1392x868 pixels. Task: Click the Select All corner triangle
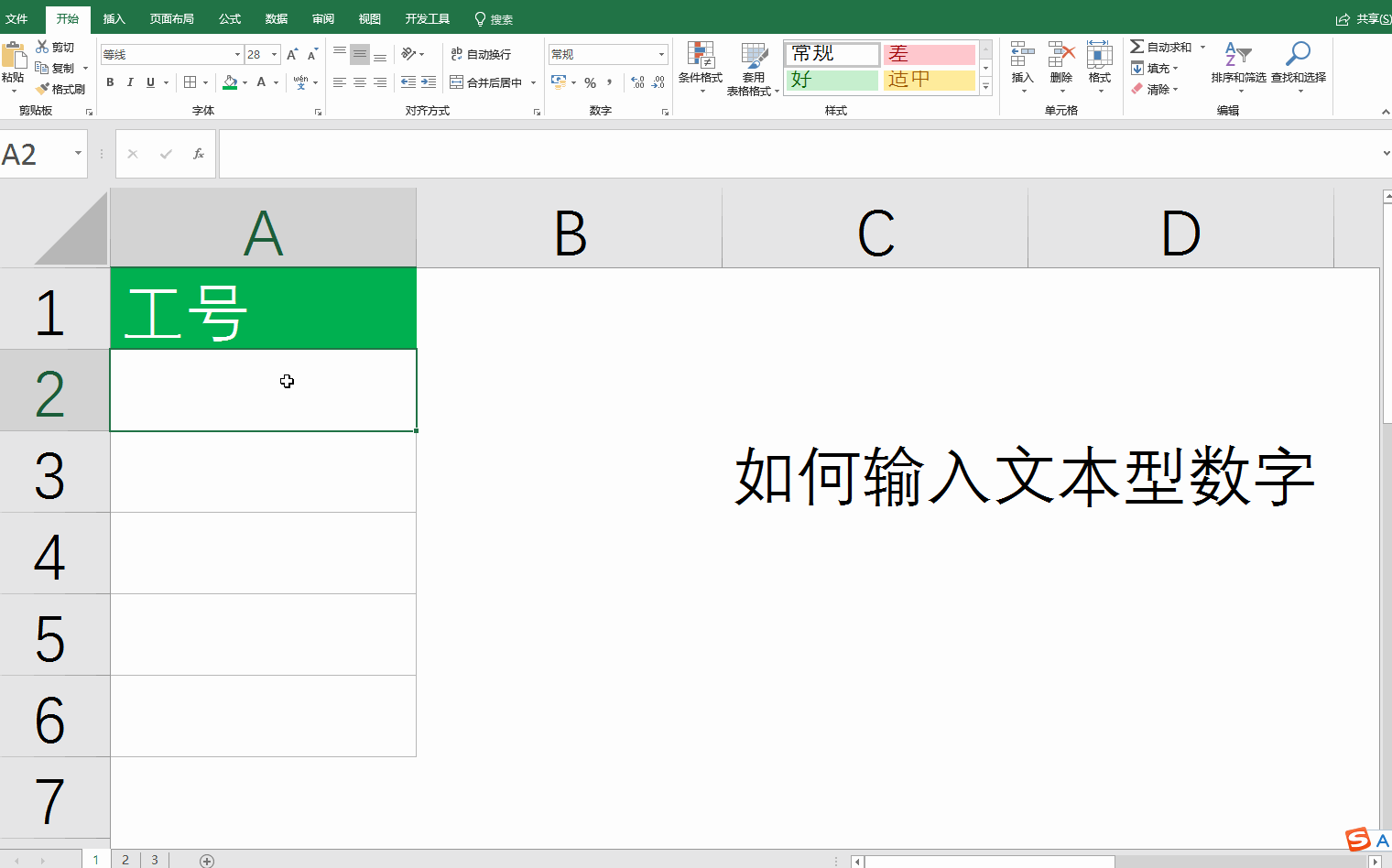pos(71,228)
